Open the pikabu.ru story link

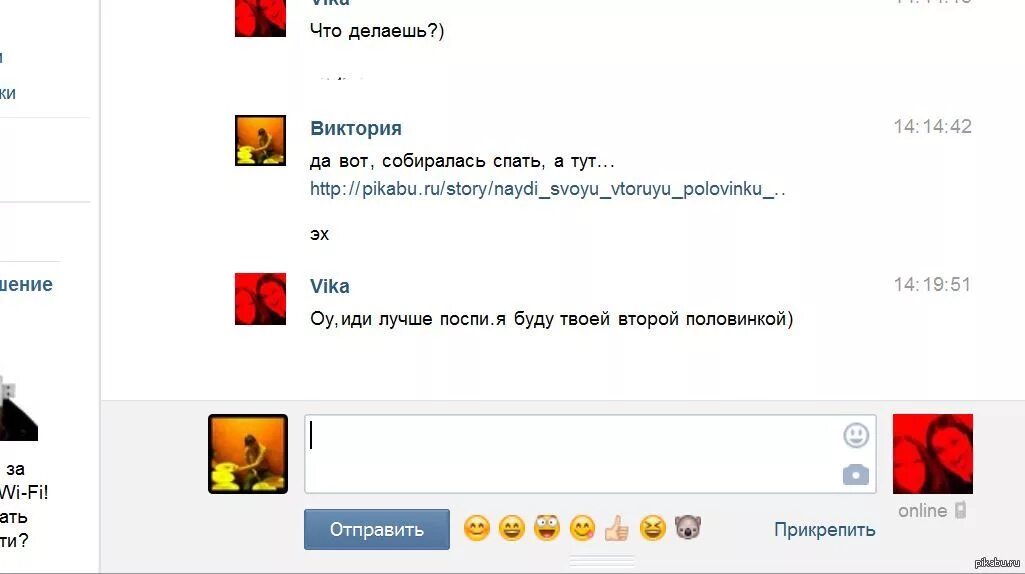tap(548, 190)
